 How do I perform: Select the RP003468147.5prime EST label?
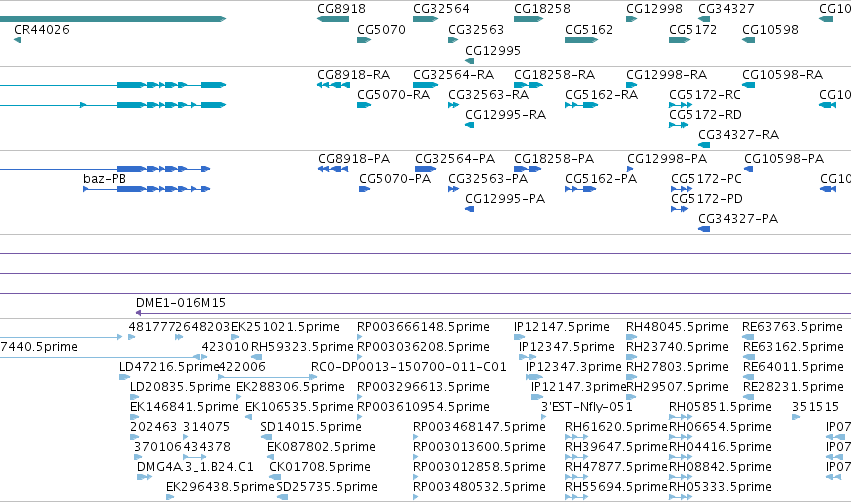click(479, 428)
